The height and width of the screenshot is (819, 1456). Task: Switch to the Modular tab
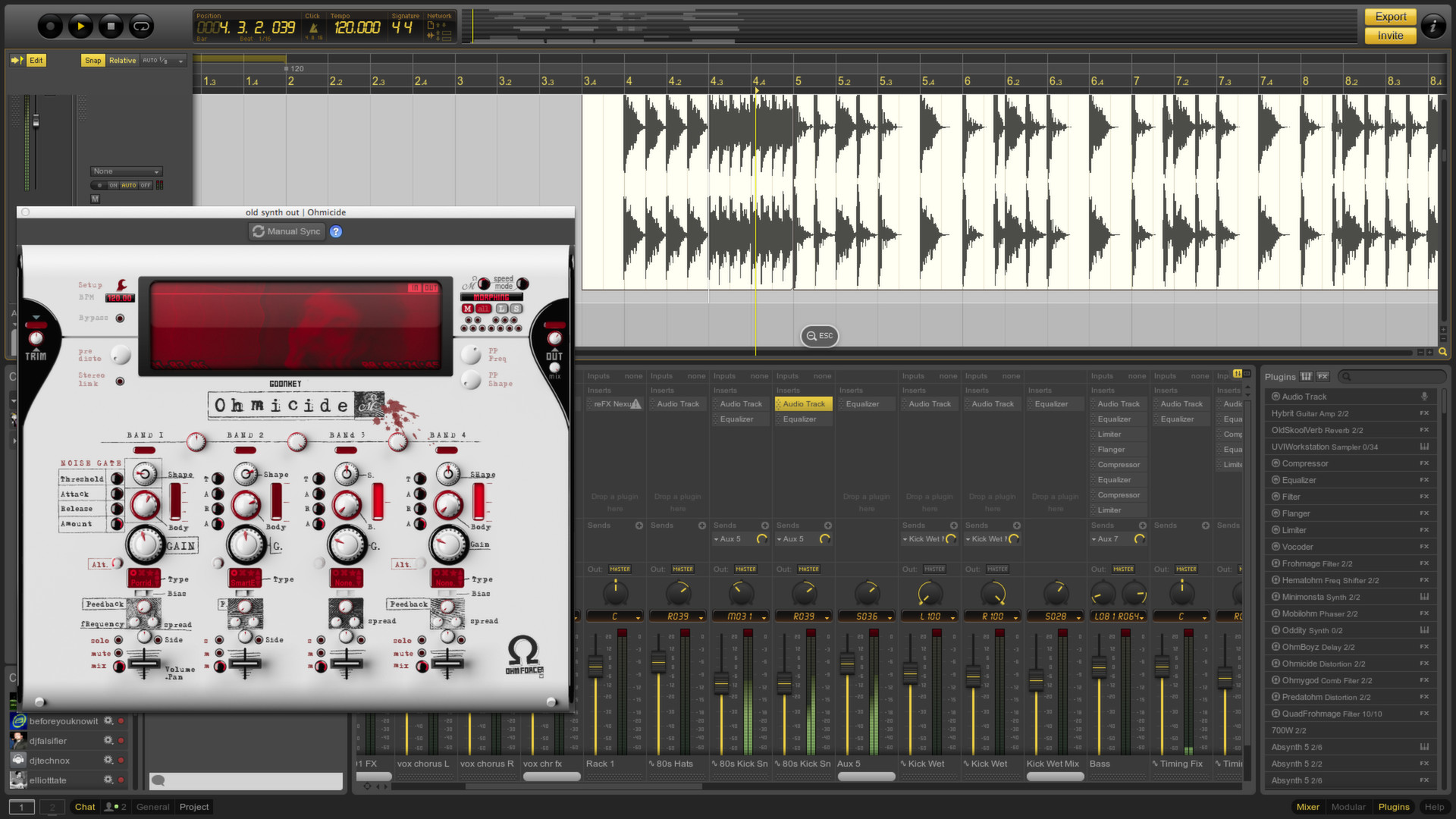(x=1349, y=807)
